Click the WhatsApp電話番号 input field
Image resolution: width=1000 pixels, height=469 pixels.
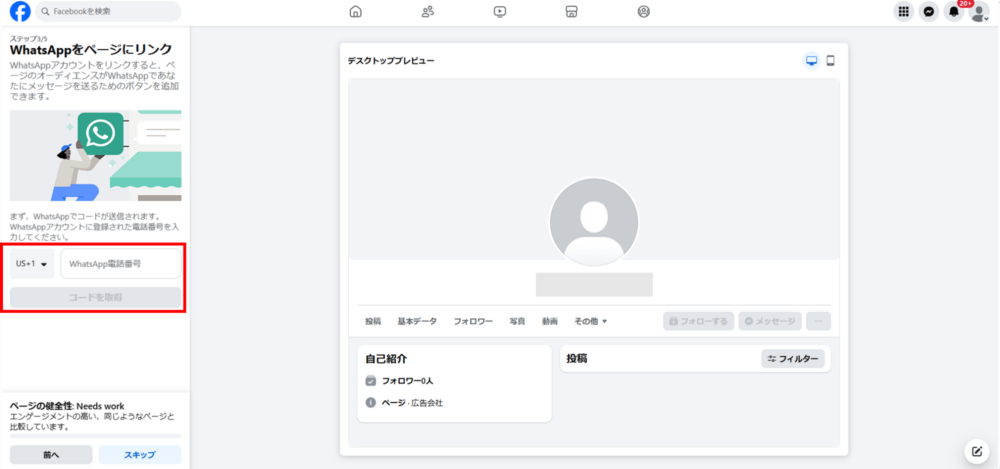pyautogui.click(x=121, y=264)
